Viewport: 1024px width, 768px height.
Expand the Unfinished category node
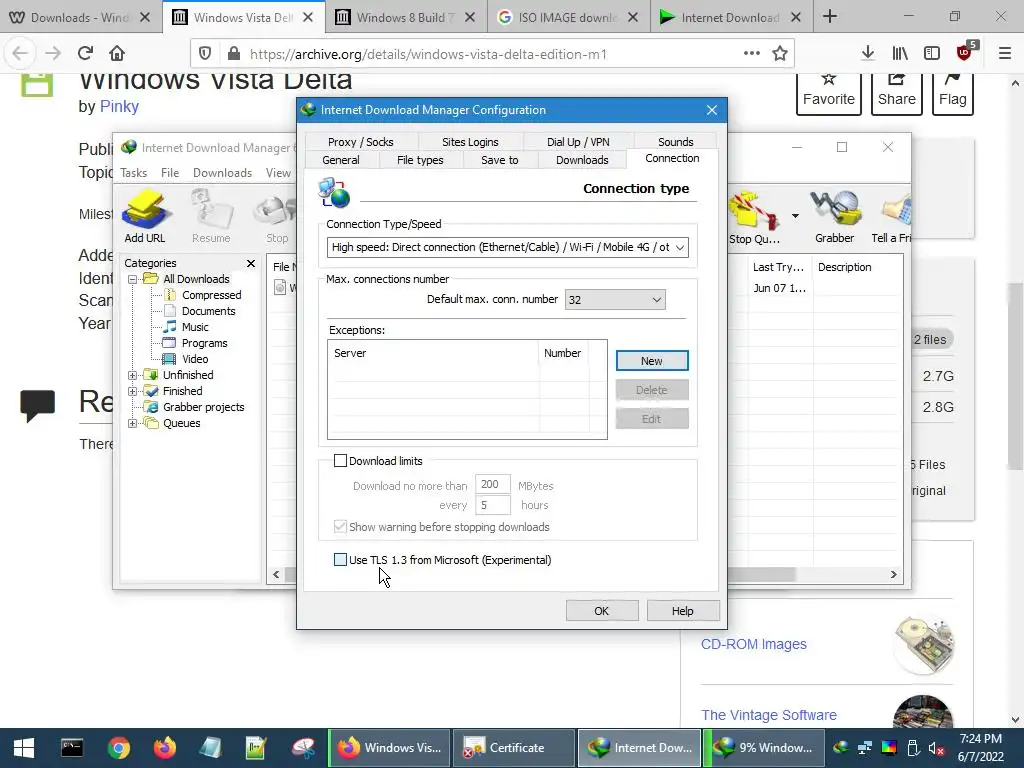[133, 376]
